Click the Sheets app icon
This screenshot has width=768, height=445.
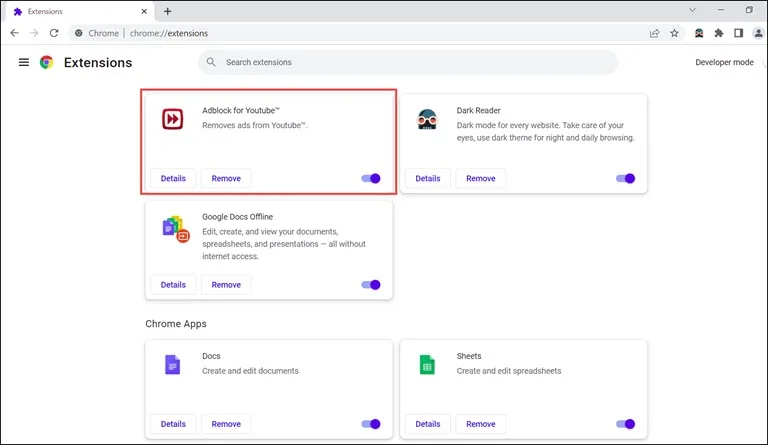(427, 365)
